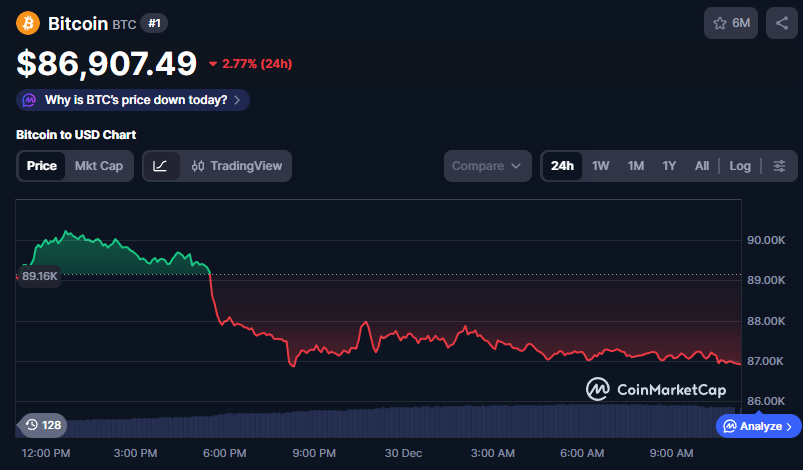Click the 30 Dec date label
803x470 pixels.
coord(403,453)
